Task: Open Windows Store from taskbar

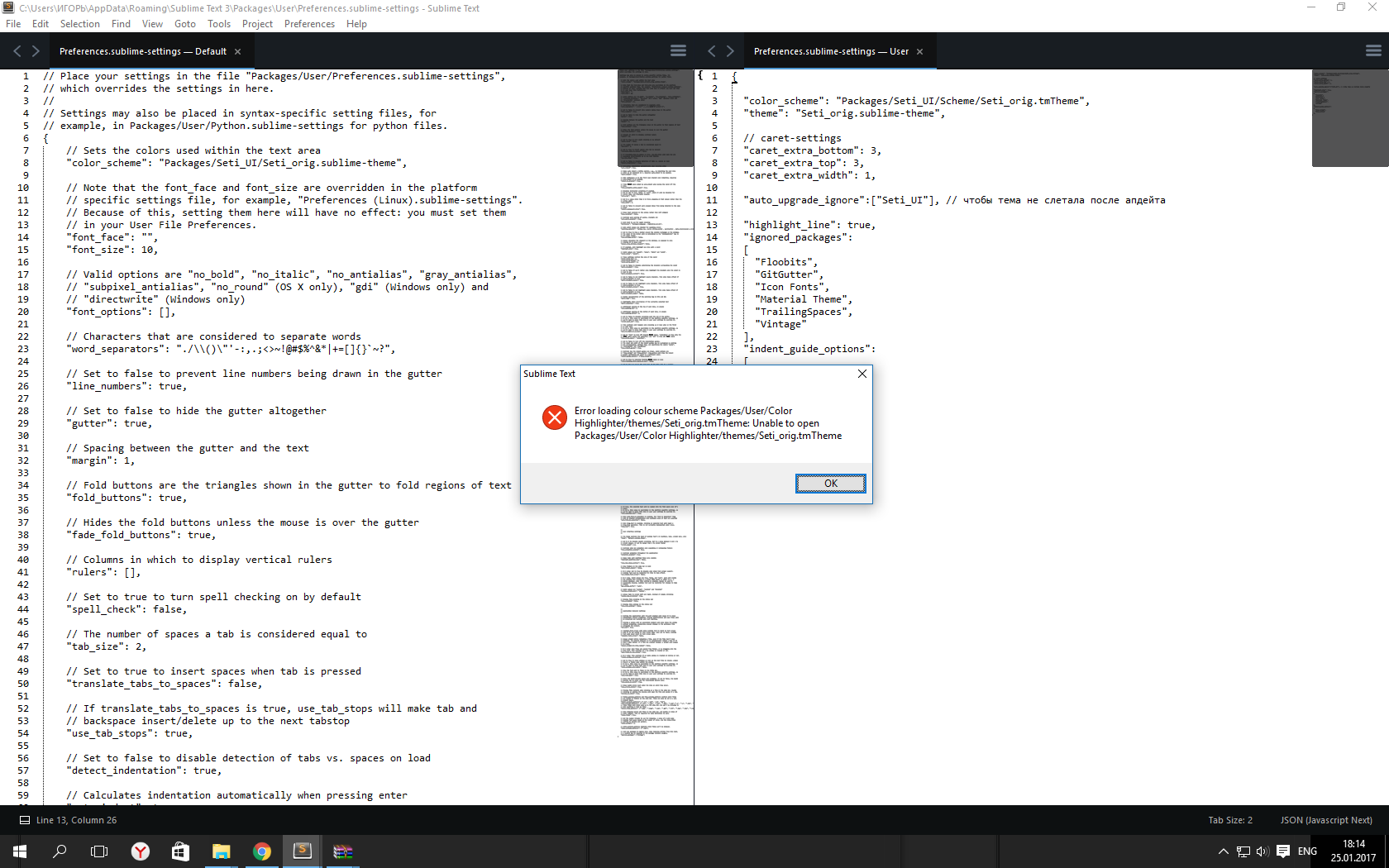Action: (x=180, y=851)
